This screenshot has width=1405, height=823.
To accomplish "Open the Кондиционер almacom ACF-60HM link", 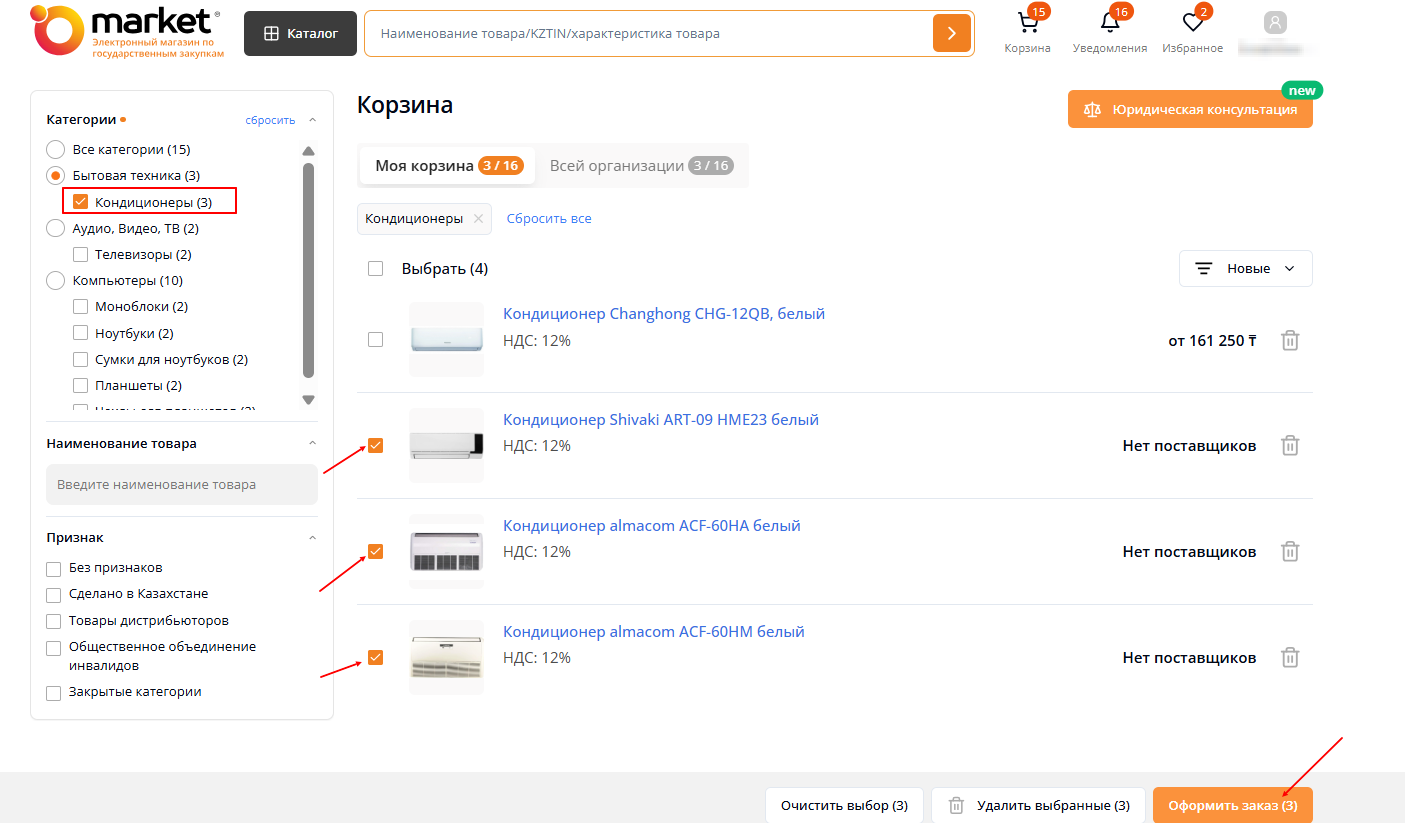I will (x=654, y=631).
